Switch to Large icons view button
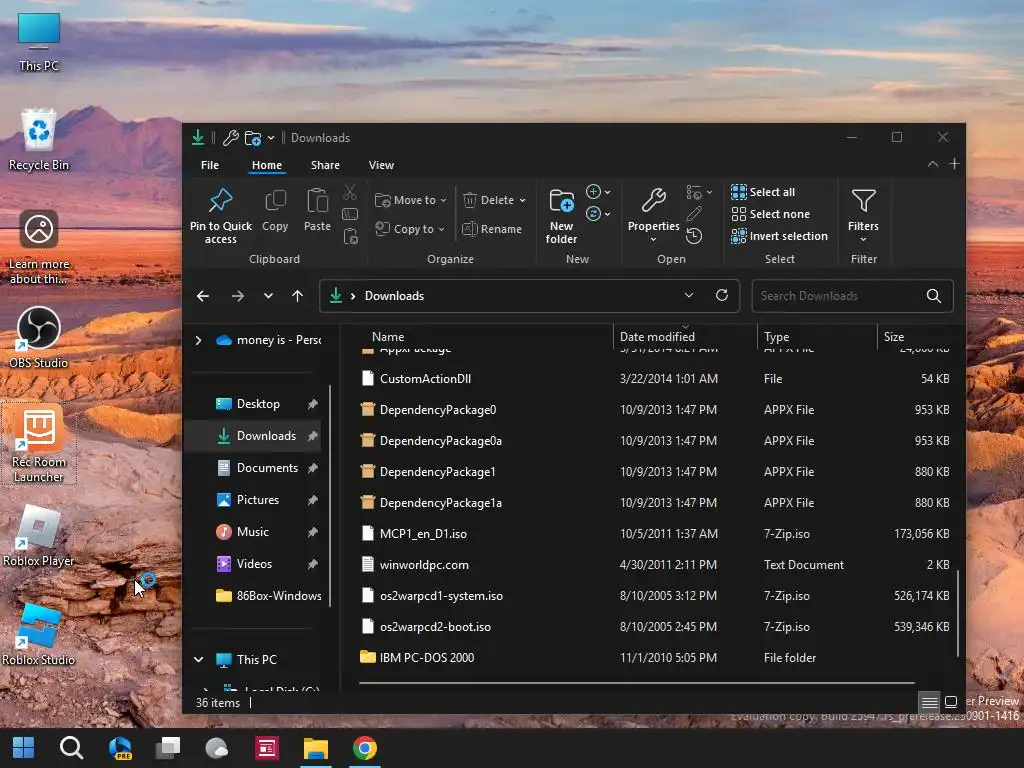 click(951, 702)
